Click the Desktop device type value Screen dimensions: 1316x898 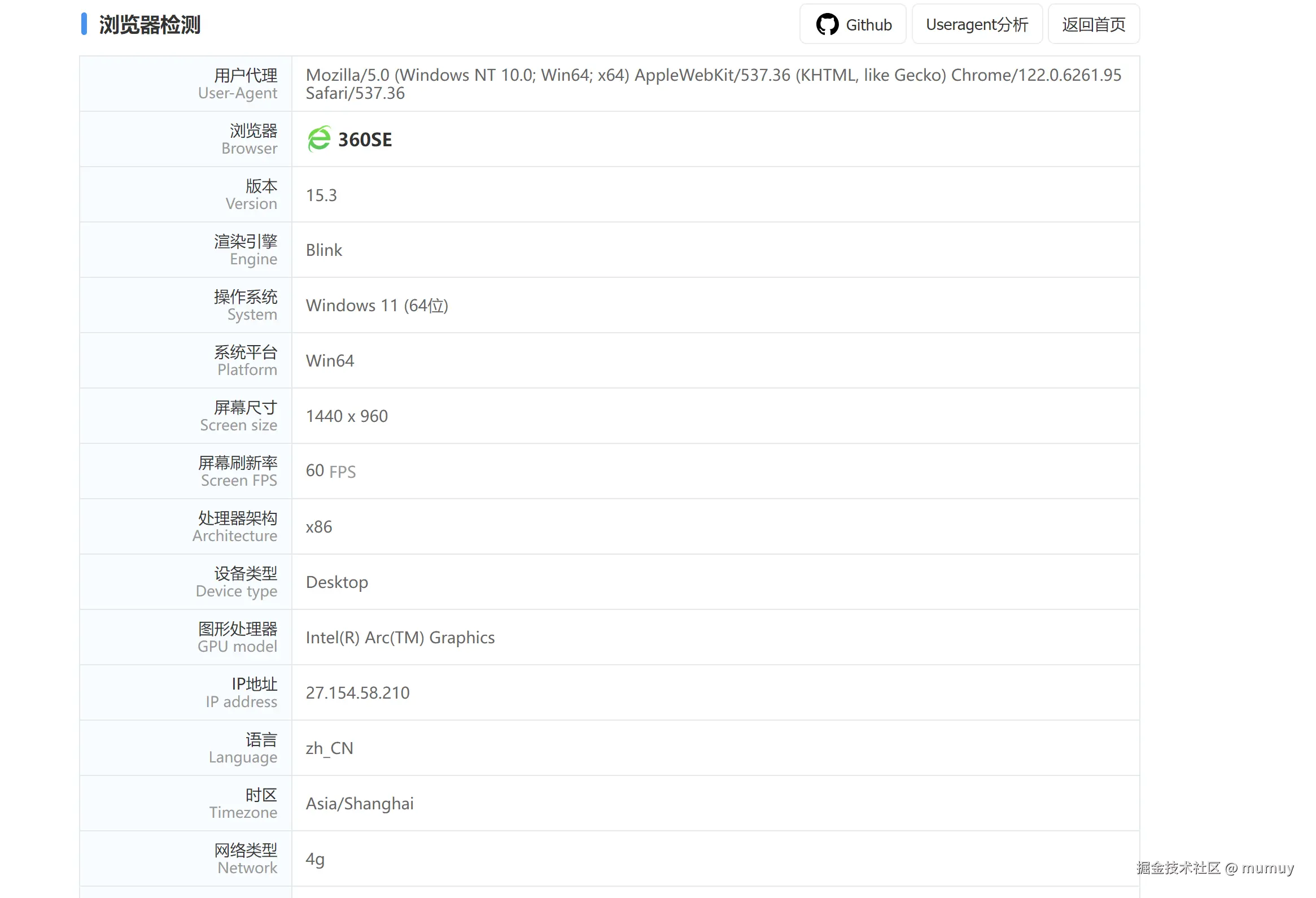click(337, 582)
